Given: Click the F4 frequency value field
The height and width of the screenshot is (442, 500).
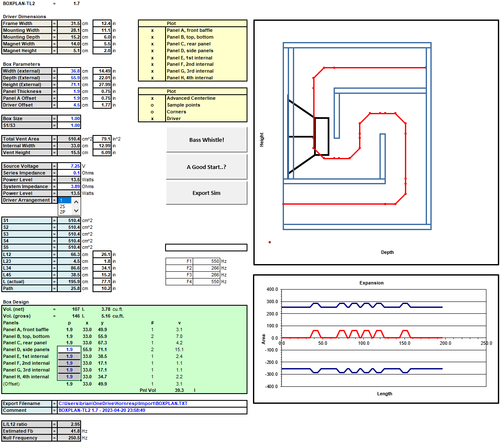Looking at the screenshot, I should click(x=207, y=282).
